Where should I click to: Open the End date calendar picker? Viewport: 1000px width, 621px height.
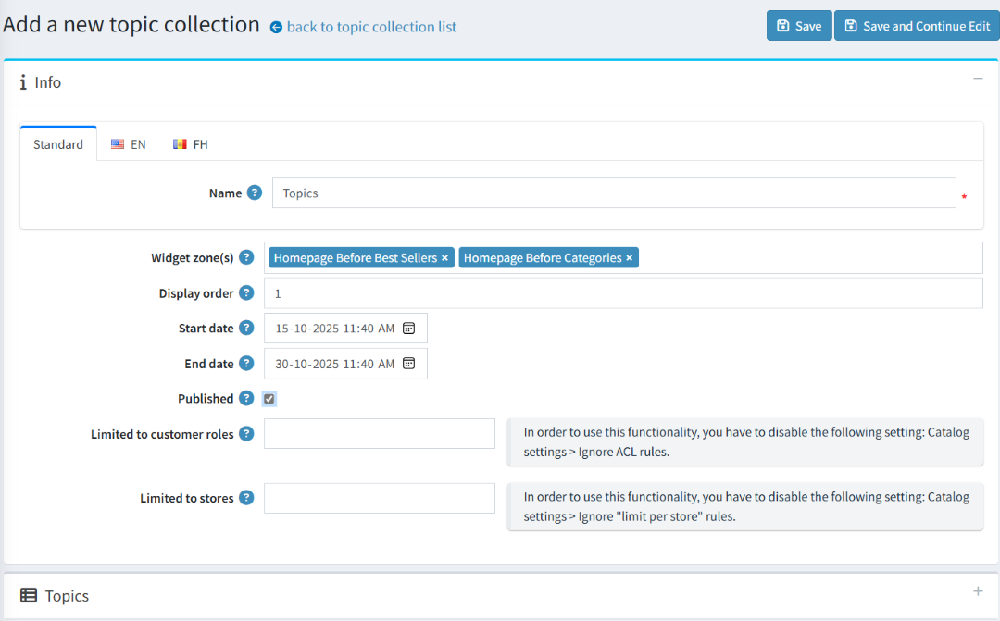[x=409, y=364]
